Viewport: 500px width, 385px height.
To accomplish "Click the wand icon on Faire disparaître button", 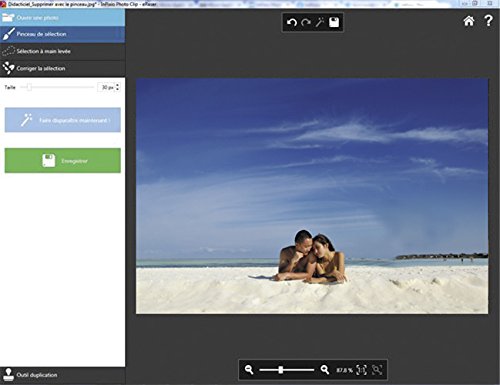I will click(x=26, y=120).
